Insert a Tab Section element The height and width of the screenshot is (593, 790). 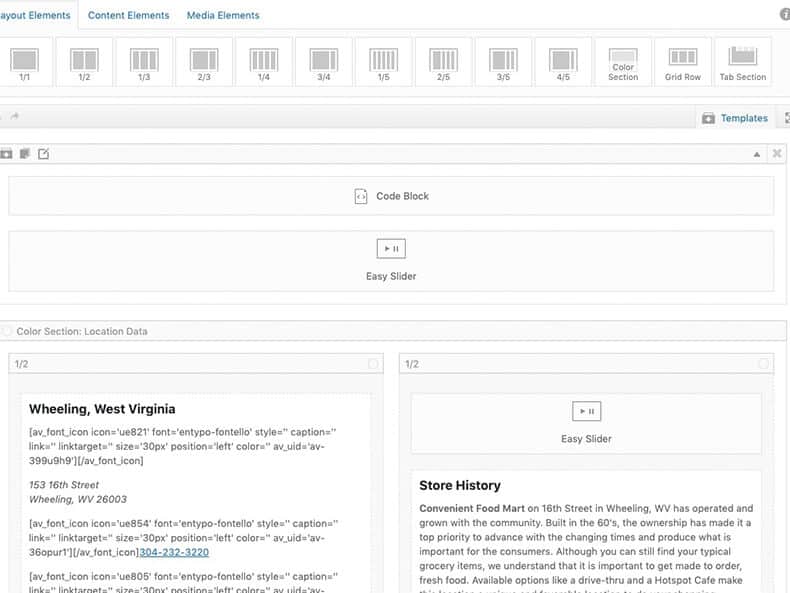pos(743,62)
